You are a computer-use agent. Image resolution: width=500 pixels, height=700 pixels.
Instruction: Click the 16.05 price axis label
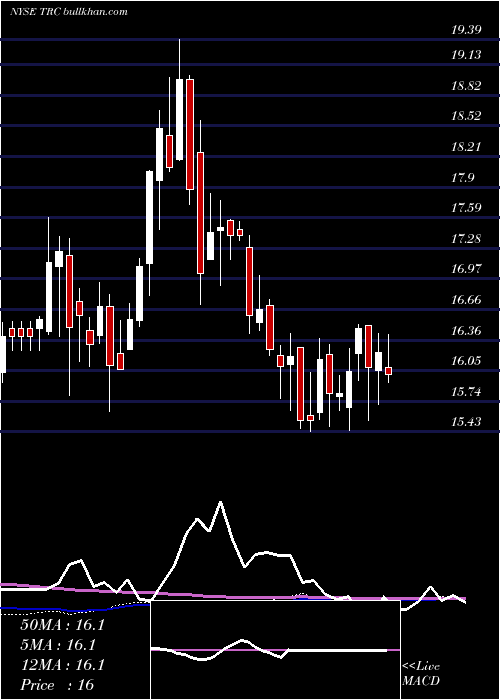coord(466,361)
